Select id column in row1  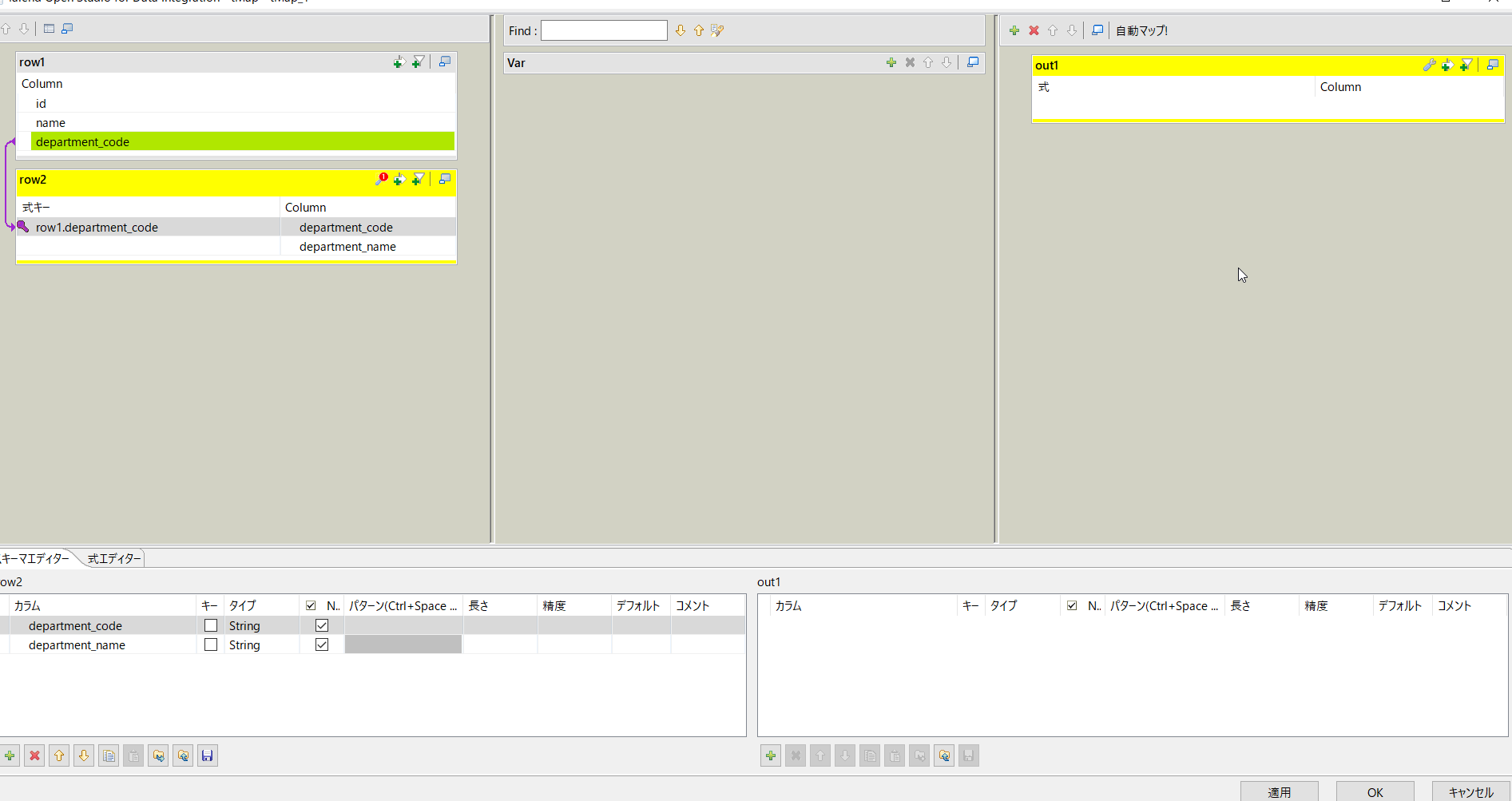(x=243, y=104)
